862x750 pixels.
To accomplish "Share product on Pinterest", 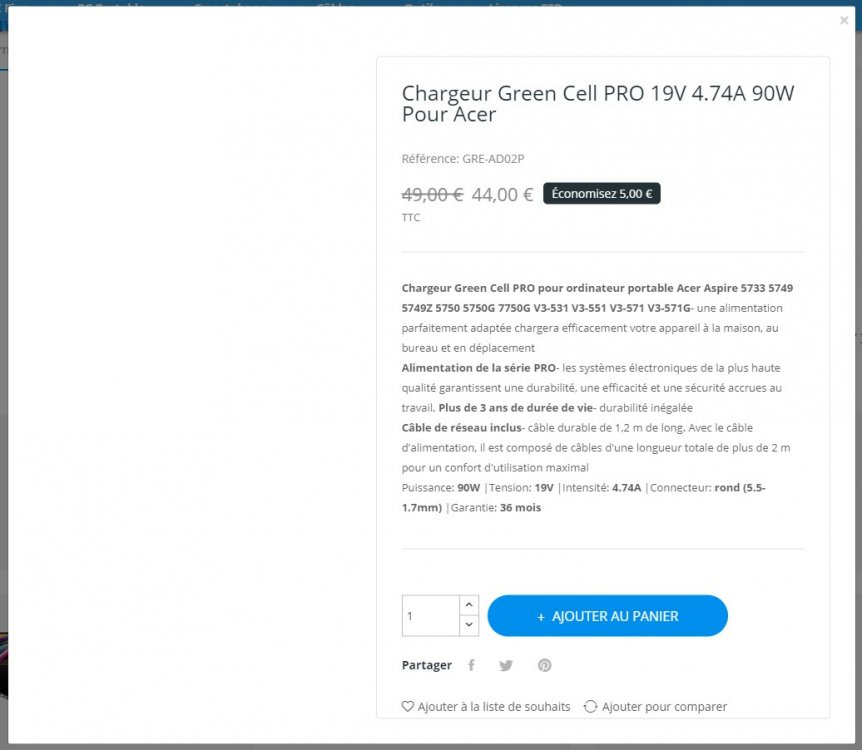I will tap(544, 665).
